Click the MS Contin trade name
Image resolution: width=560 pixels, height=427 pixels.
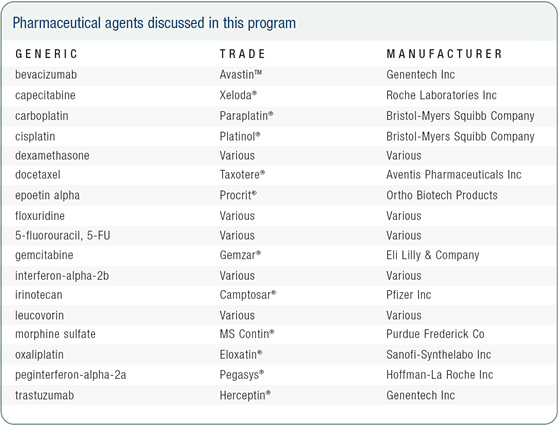point(247,334)
